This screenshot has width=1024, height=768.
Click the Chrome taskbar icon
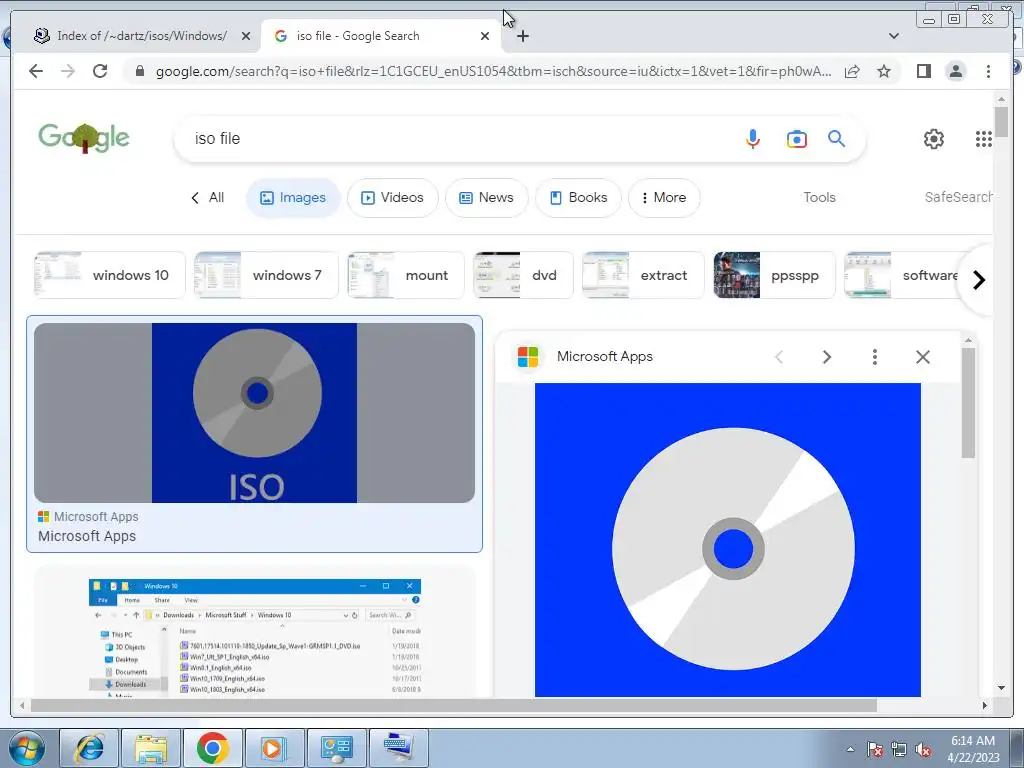(213, 748)
